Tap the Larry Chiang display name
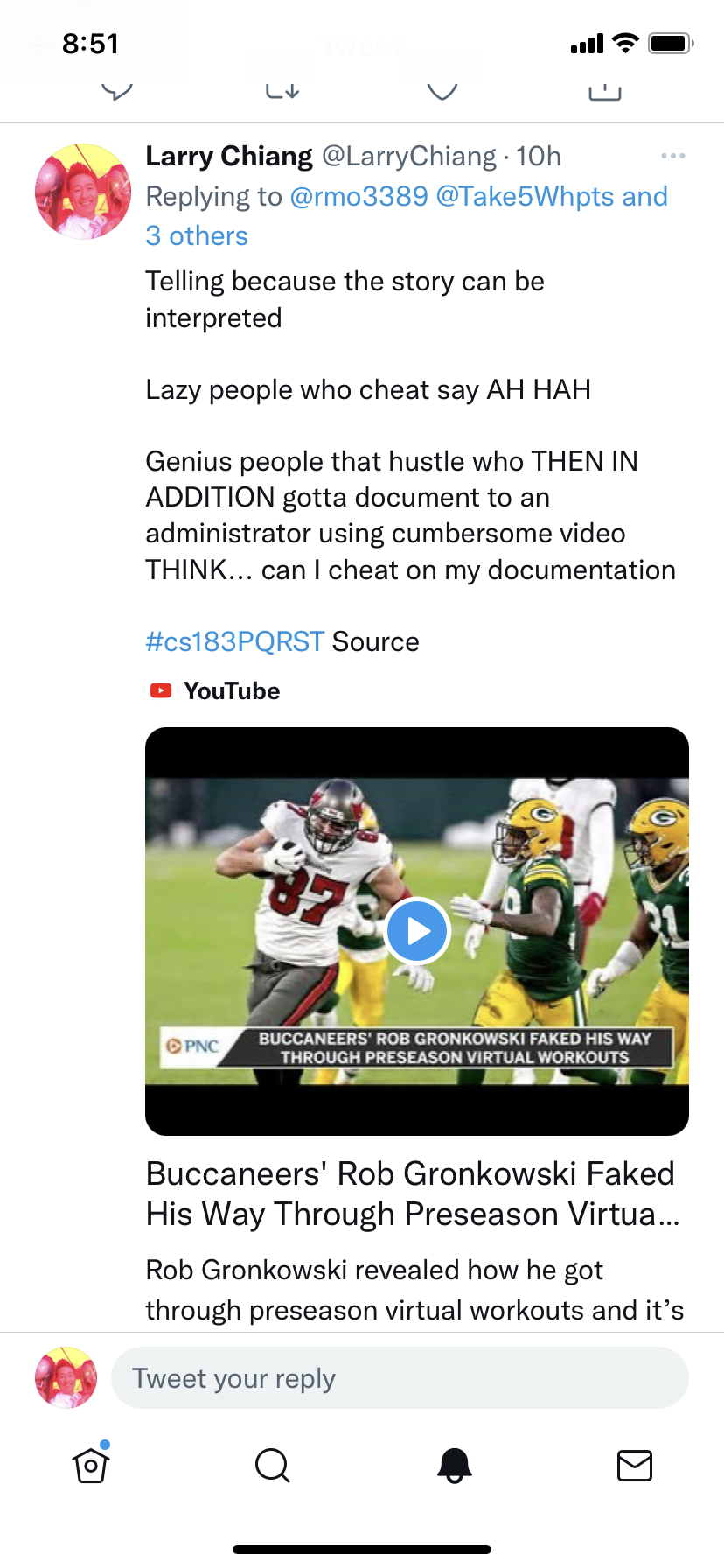This screenshot has height=1568, width=724. 229,156
